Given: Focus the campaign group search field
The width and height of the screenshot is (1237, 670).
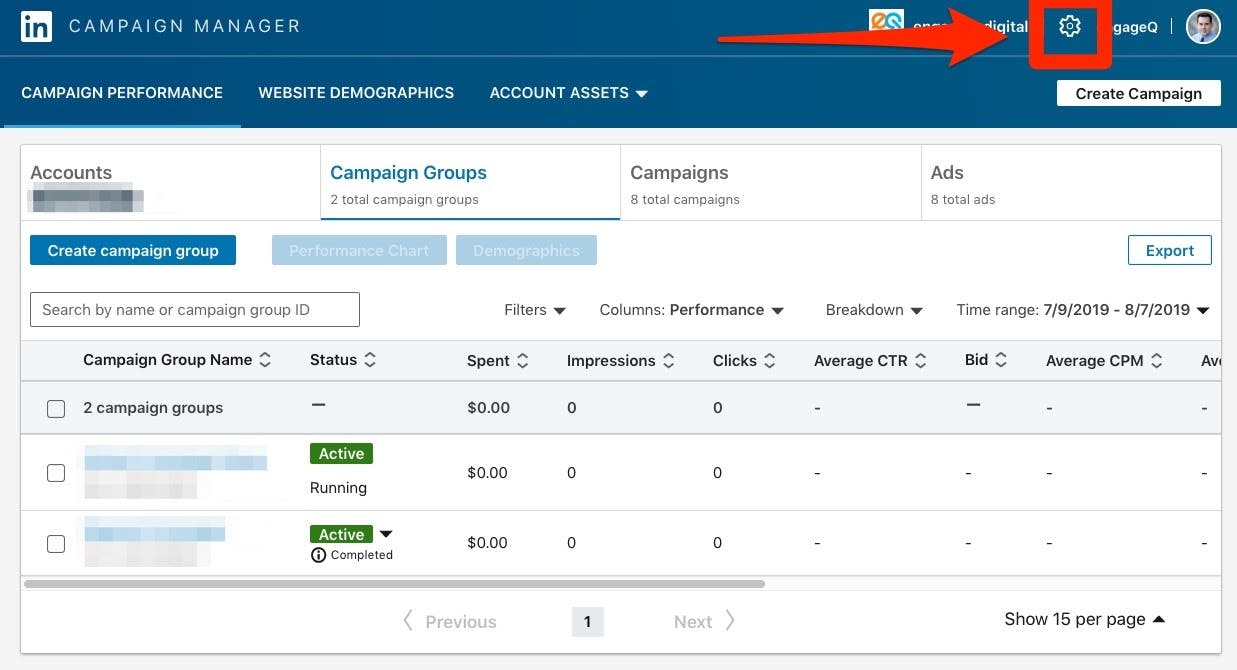Looking at the screenshot, I should click(195, 310).
